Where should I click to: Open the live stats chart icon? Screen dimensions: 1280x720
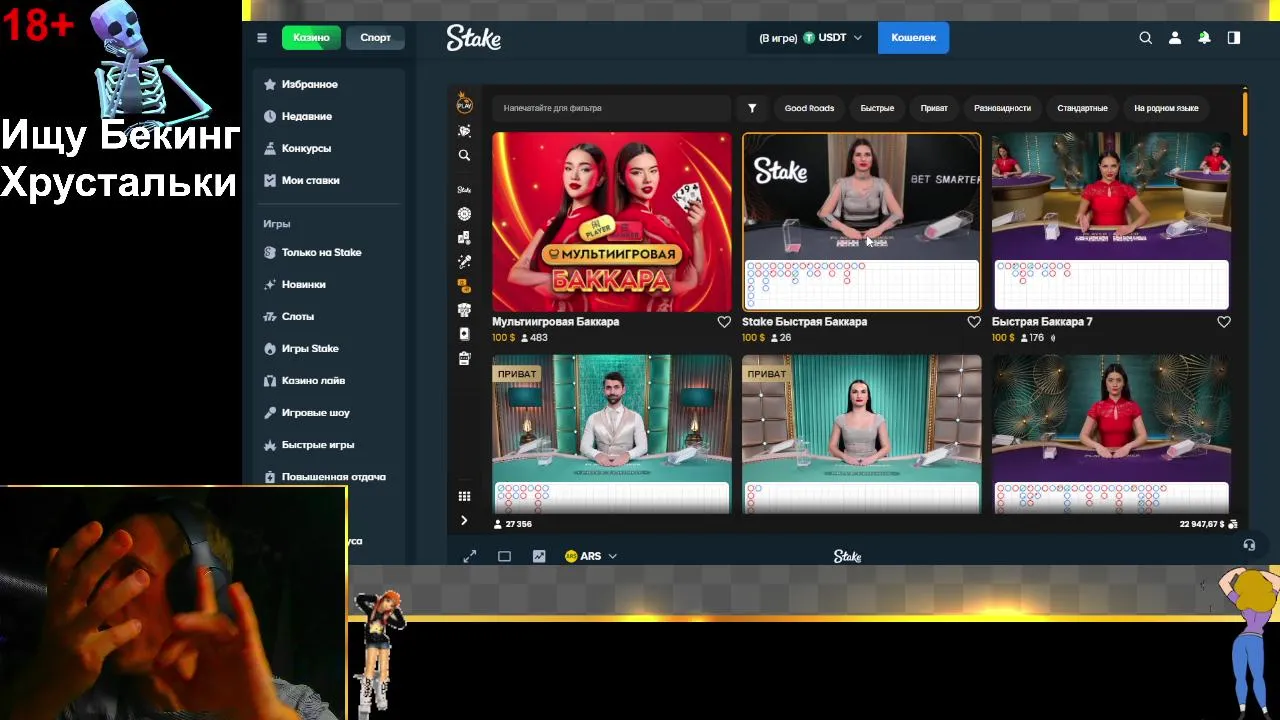click(x=539, y=556)
